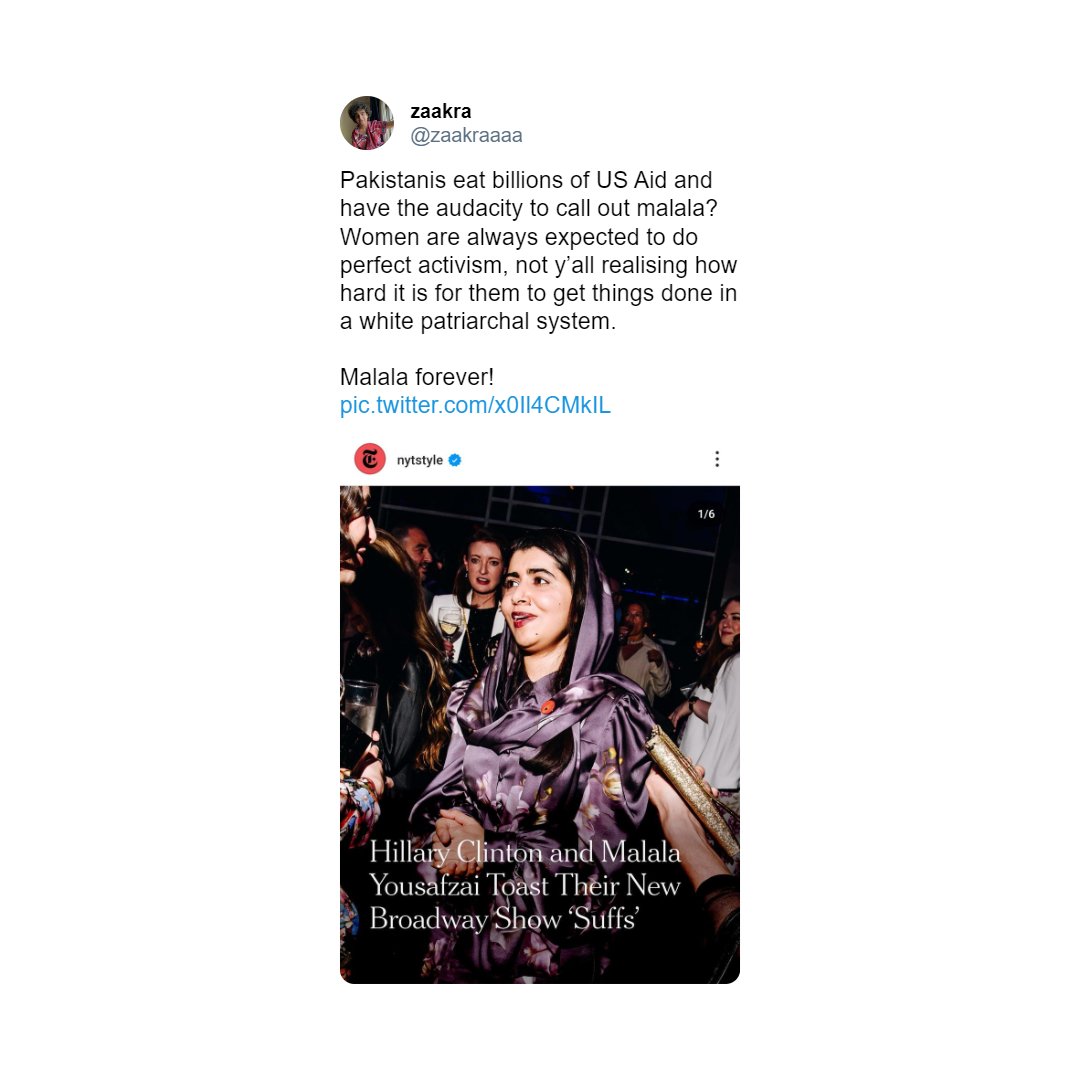Click the word 'Suffs' in the headline
This screenshot has width=1080, height=1080.
606,919
